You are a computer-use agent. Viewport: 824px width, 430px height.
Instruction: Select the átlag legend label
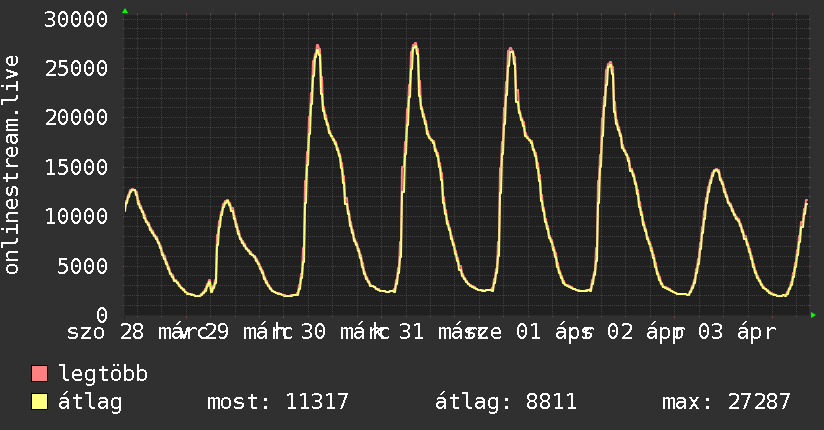(91, 402)
